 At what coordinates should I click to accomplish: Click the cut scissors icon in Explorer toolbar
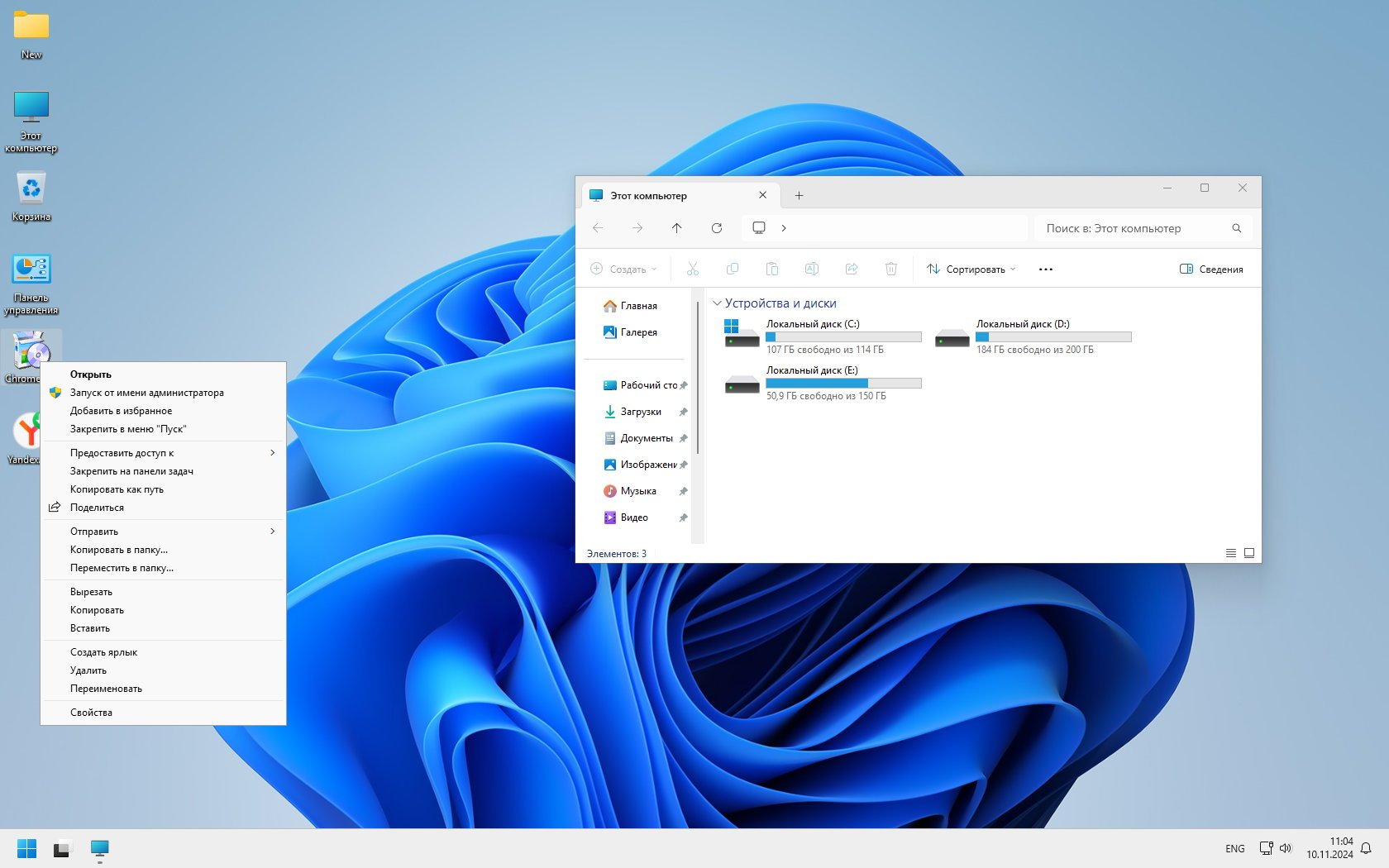pyautogui.click(x=693, y=269)
